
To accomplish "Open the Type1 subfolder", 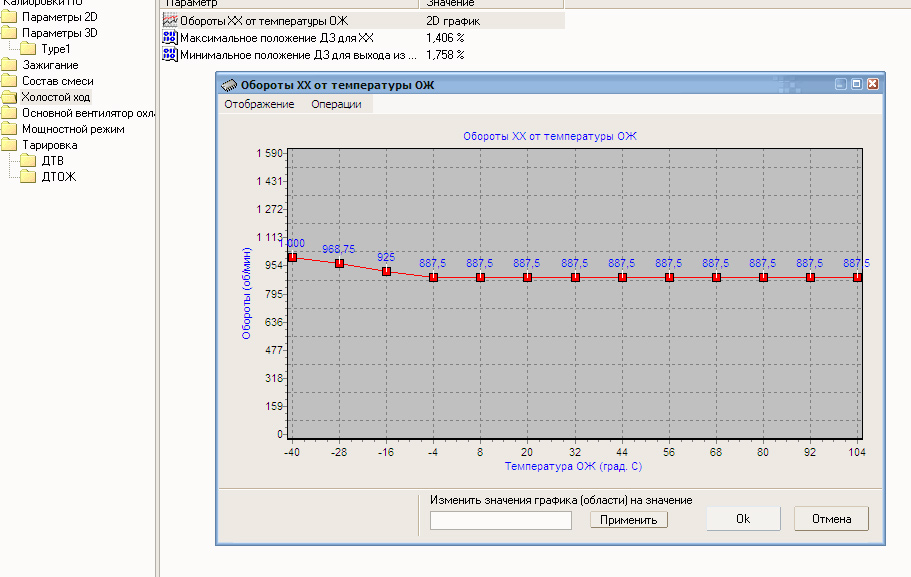I will tap(56, 49).
